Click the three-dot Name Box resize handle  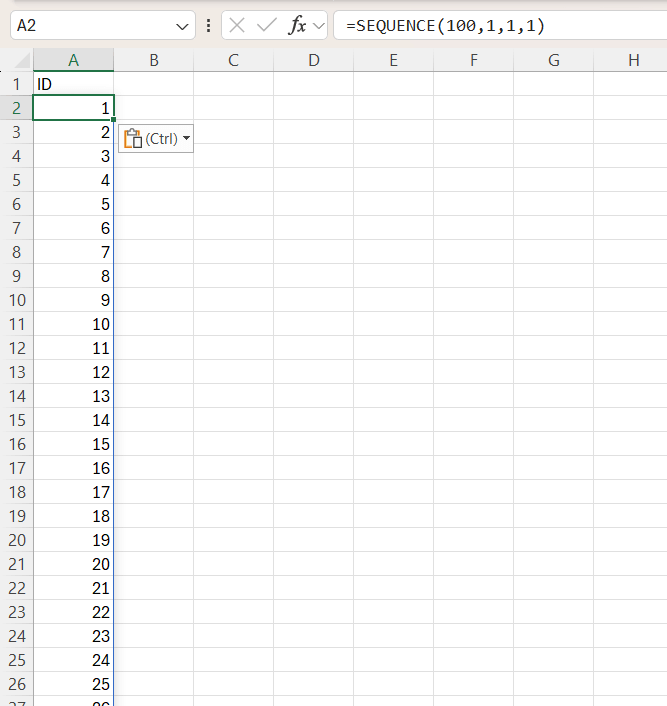208,26
